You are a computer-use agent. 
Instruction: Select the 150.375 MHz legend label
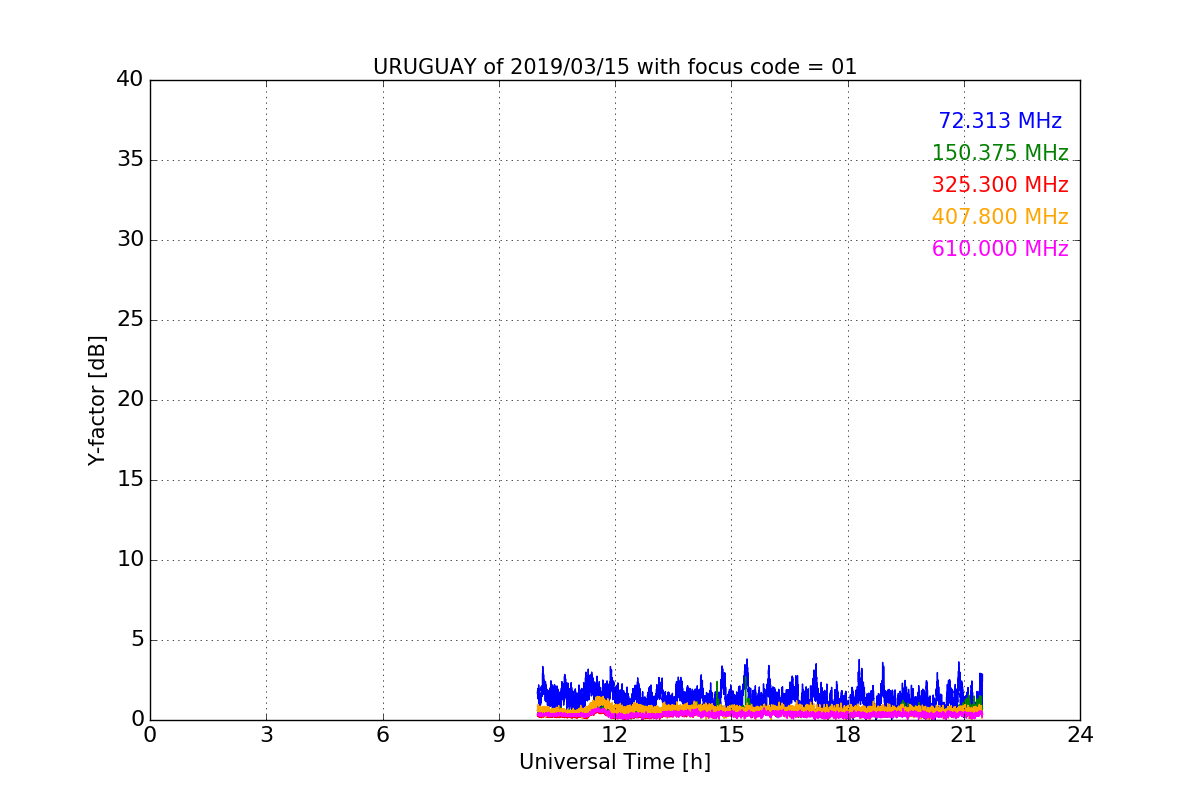click(1000, 153)
